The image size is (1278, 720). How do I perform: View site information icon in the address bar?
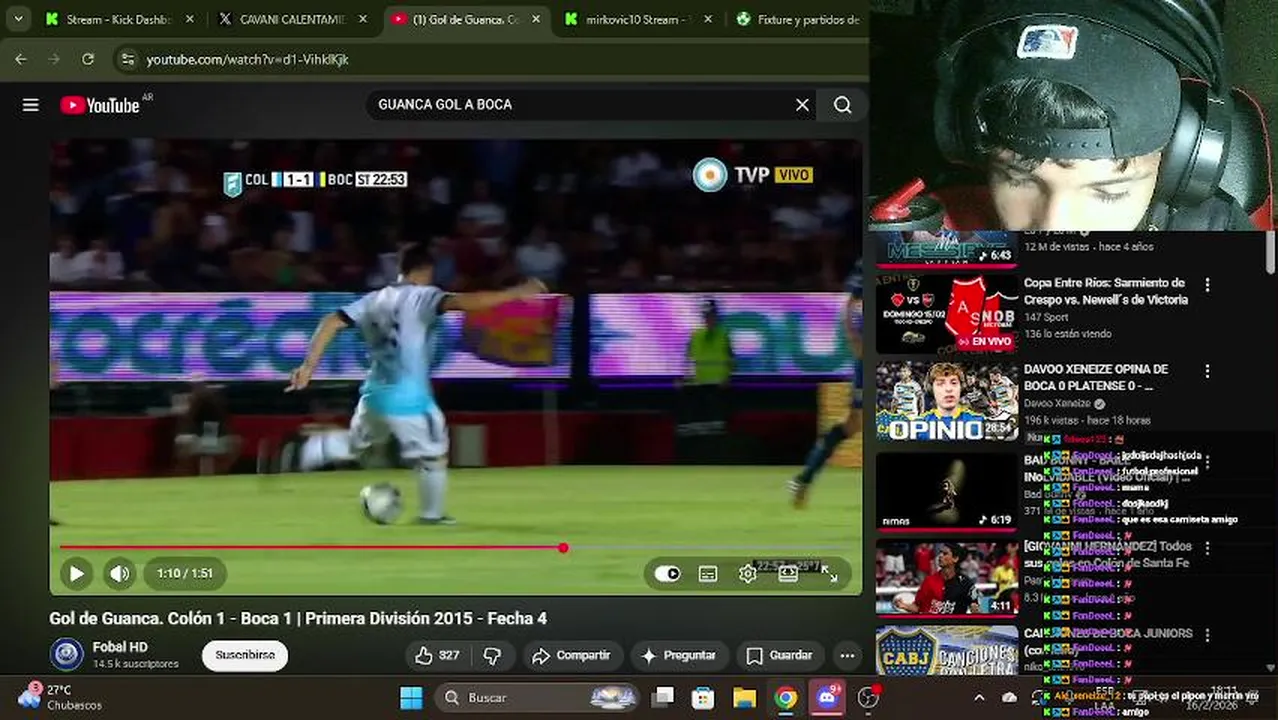[x=126, y=59]
